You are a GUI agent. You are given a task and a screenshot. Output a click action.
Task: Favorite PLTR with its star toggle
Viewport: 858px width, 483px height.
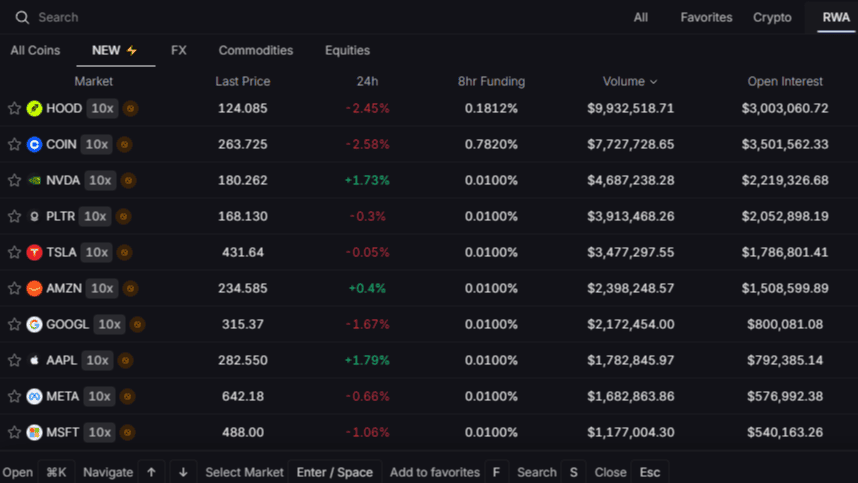(x=14, y=216)
